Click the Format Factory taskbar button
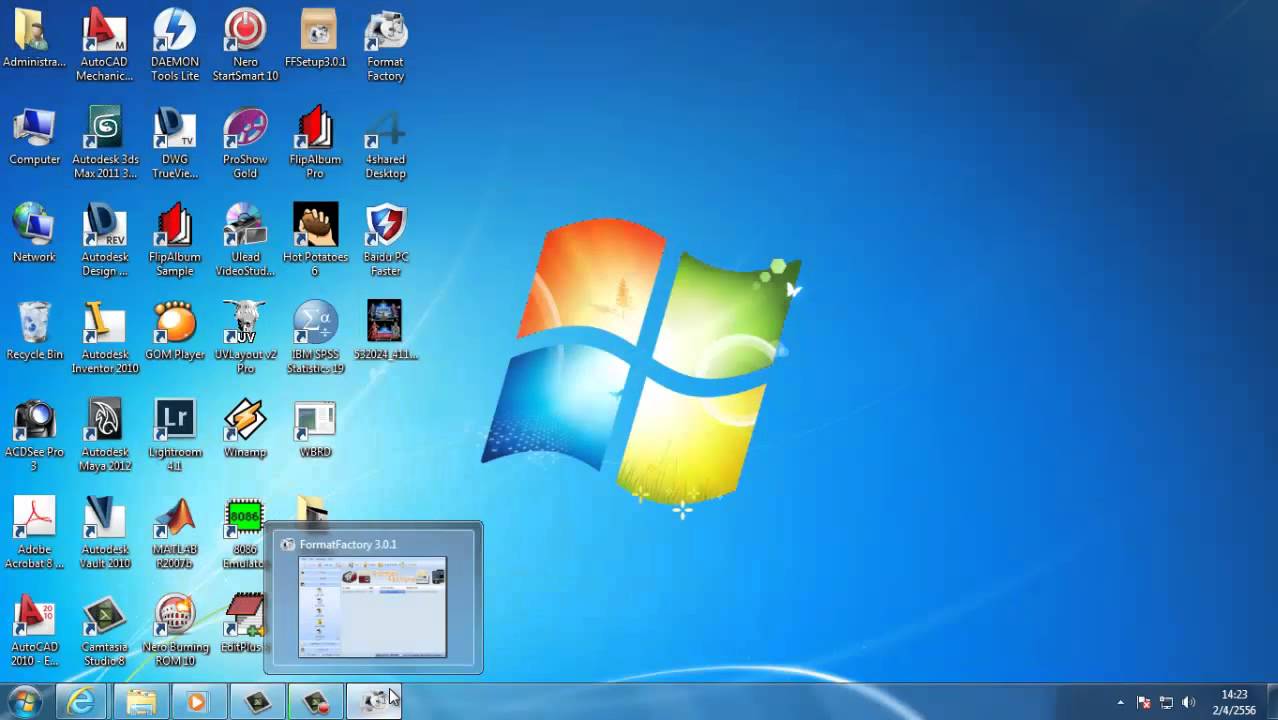The image size is (1278, 720). 373,702
